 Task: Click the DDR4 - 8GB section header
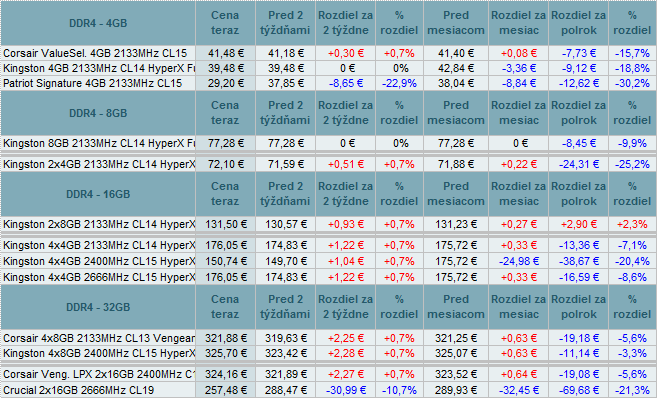pos(98,113)
